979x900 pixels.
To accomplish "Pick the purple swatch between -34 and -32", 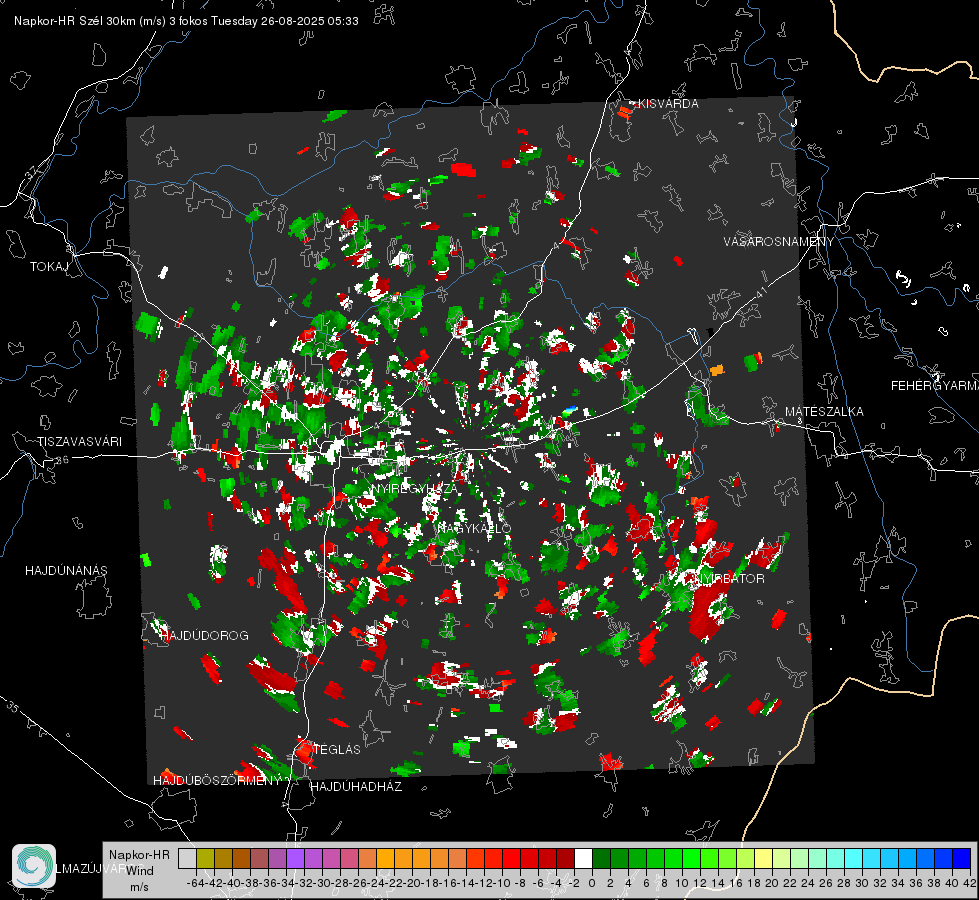I will click(x=295, y=858).
